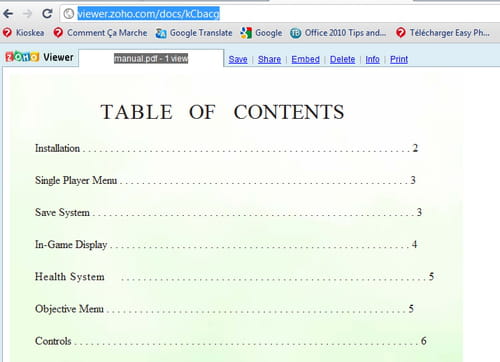The height and width of the screenshot is (362, 500).
Task: Click the Télécharger Easy Ph bookmark icon
Action: [x=401, y=33]
